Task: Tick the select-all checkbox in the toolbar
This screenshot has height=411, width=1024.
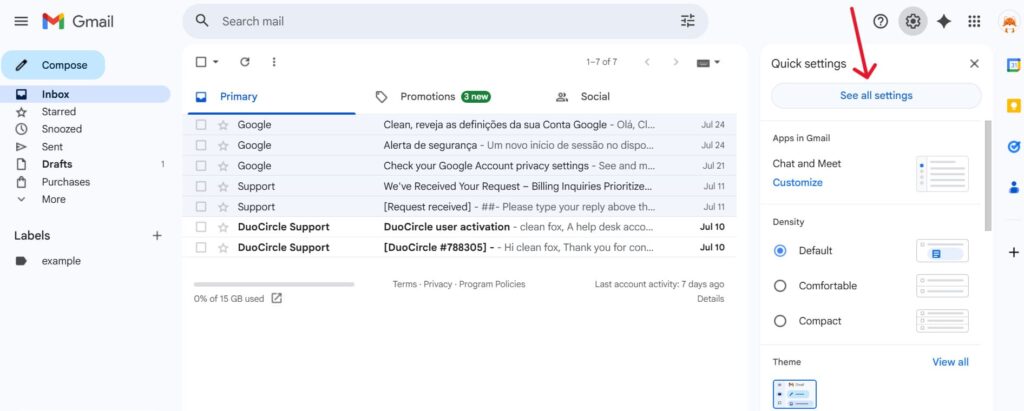Action: (201, 62)
